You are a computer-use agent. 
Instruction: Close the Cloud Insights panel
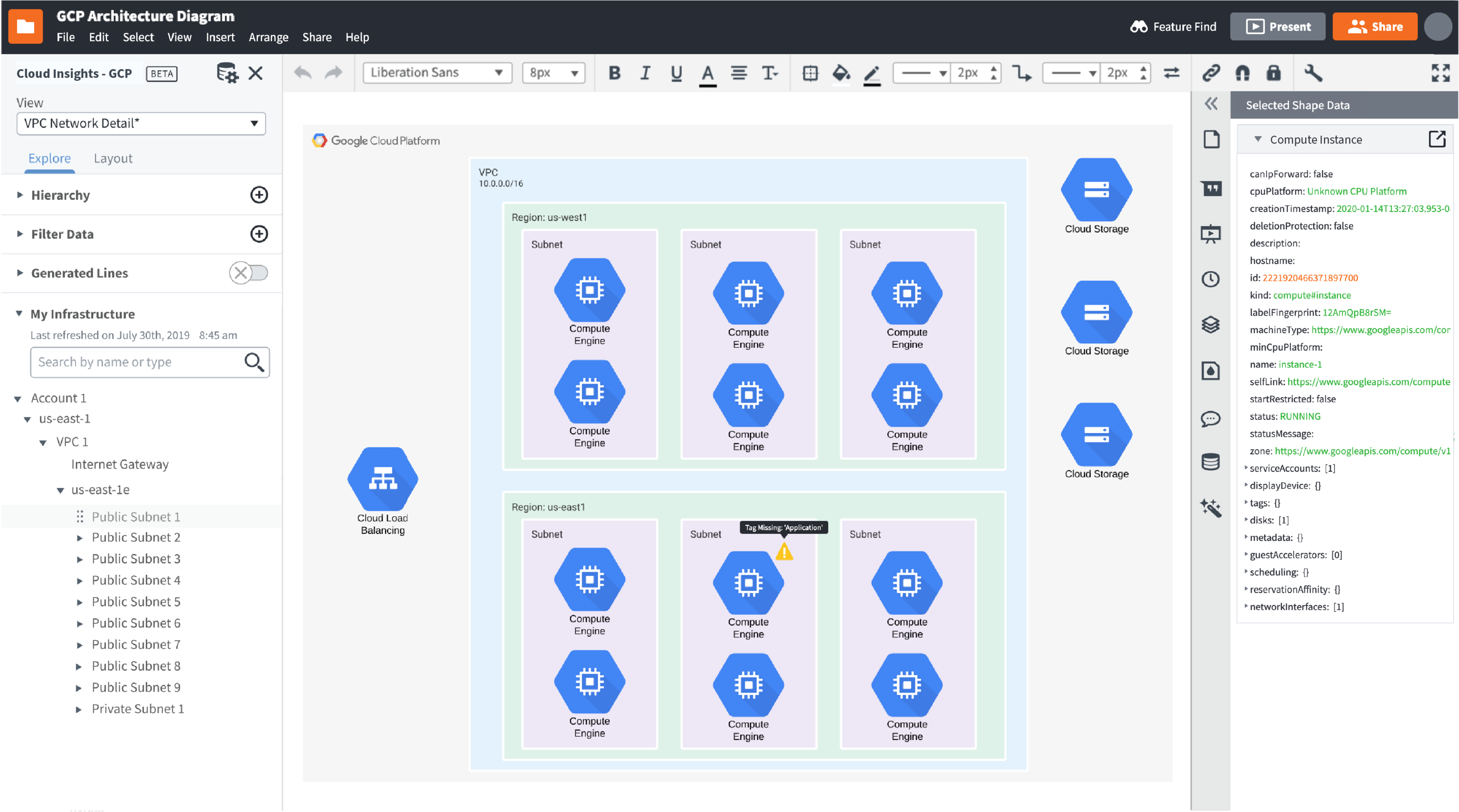click(x=255, y=73)
